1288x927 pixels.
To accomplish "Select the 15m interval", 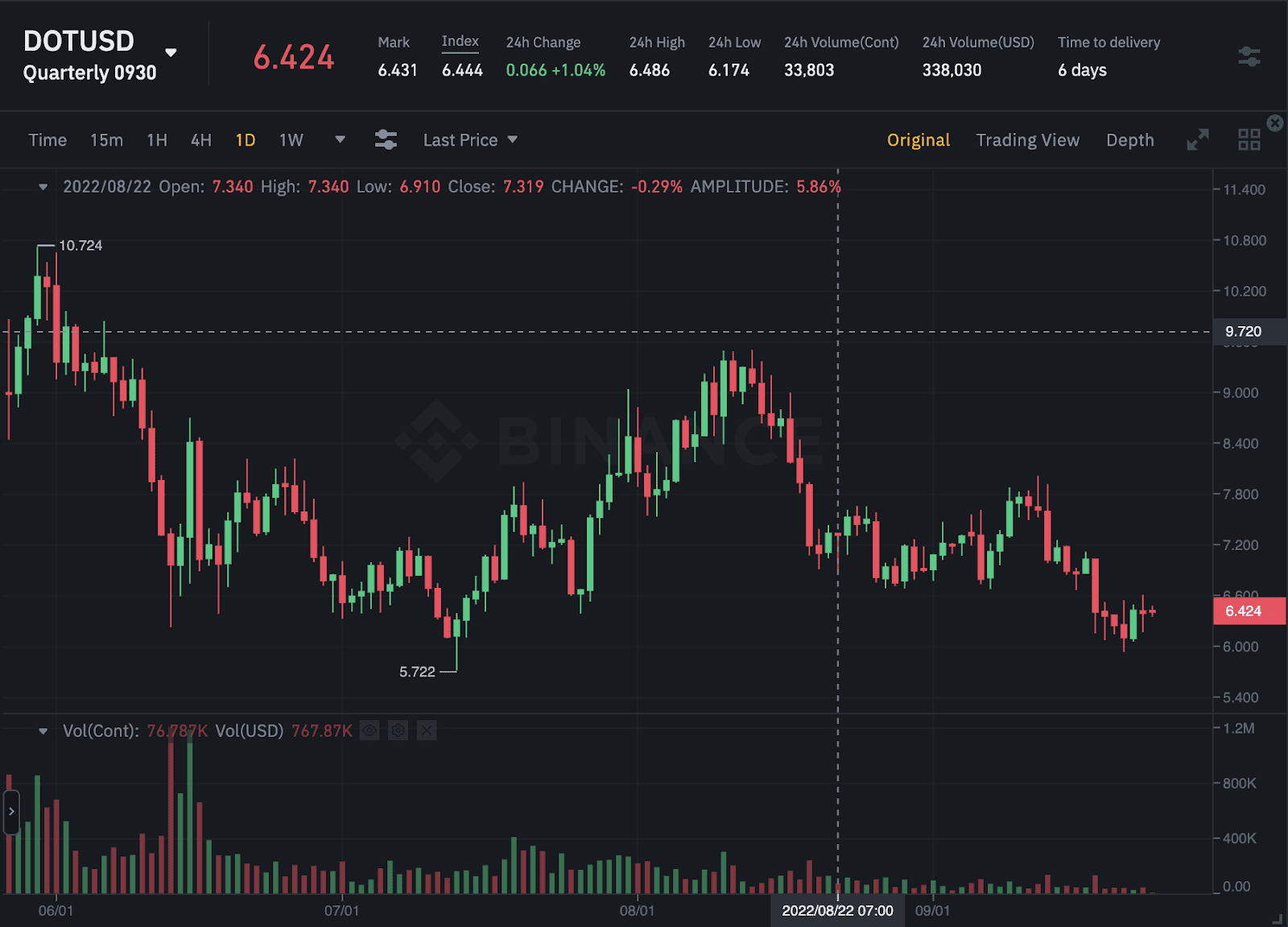I will pyautogui.click(x=106, y=140).
